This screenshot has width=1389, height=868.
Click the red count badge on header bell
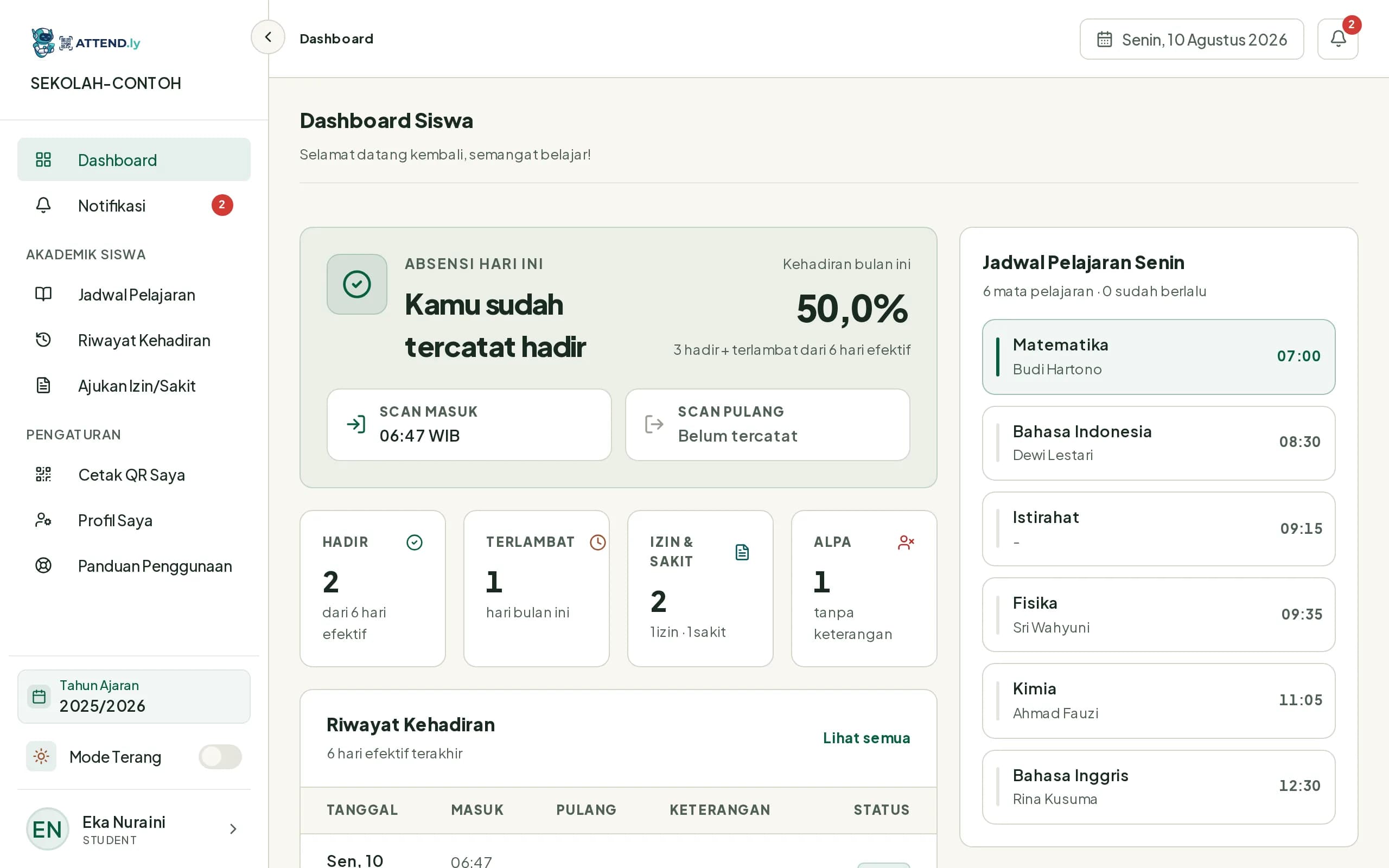coord(1351,25)
